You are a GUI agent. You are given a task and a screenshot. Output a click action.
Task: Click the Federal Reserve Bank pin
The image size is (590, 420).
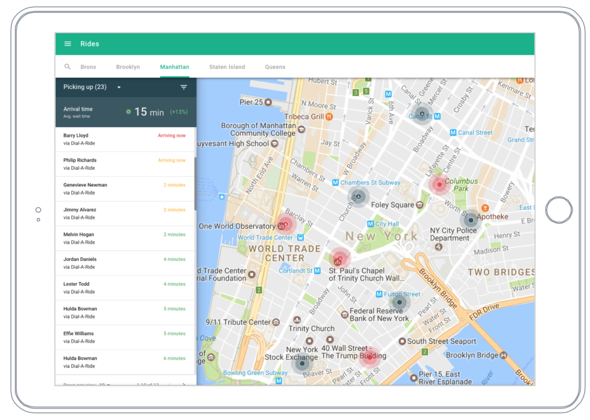click(344, 314)
